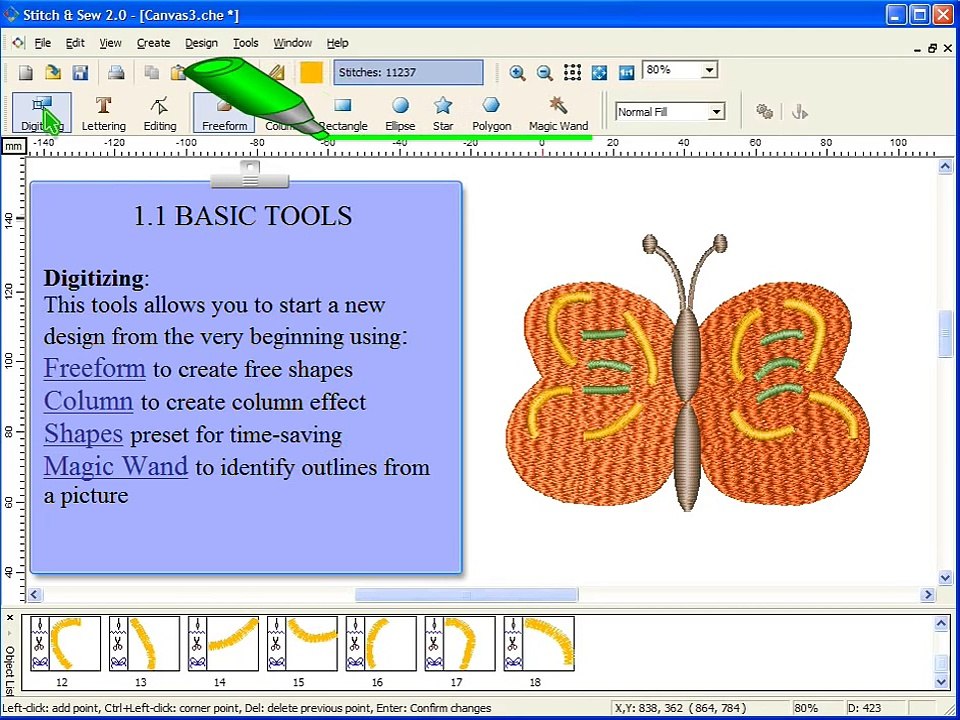
Task: Click the needle icon in object 14
Action: pyautogui.click(x=197, y=626)
